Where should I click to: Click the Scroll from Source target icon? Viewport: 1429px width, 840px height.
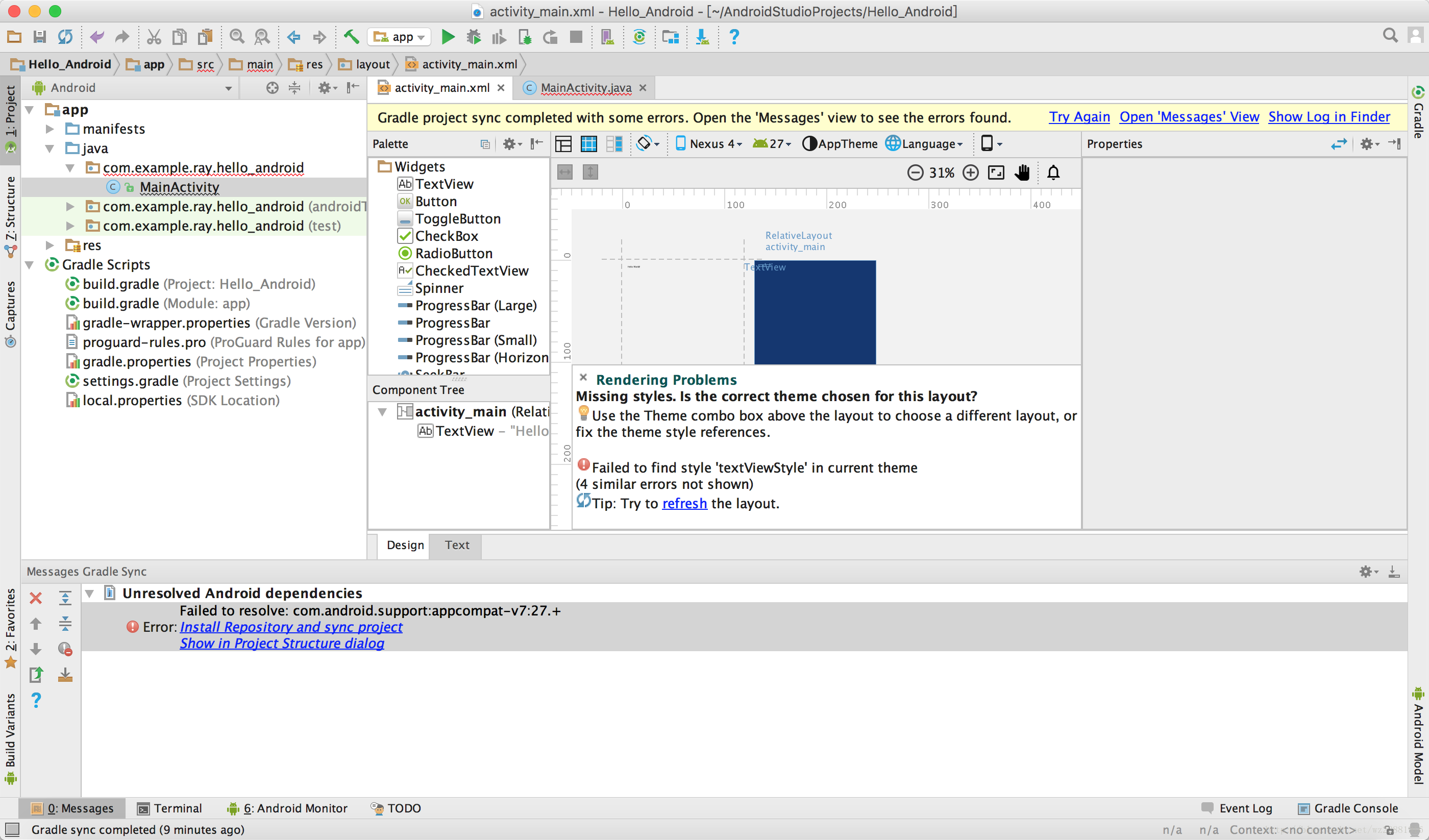[x=272, y=88]
